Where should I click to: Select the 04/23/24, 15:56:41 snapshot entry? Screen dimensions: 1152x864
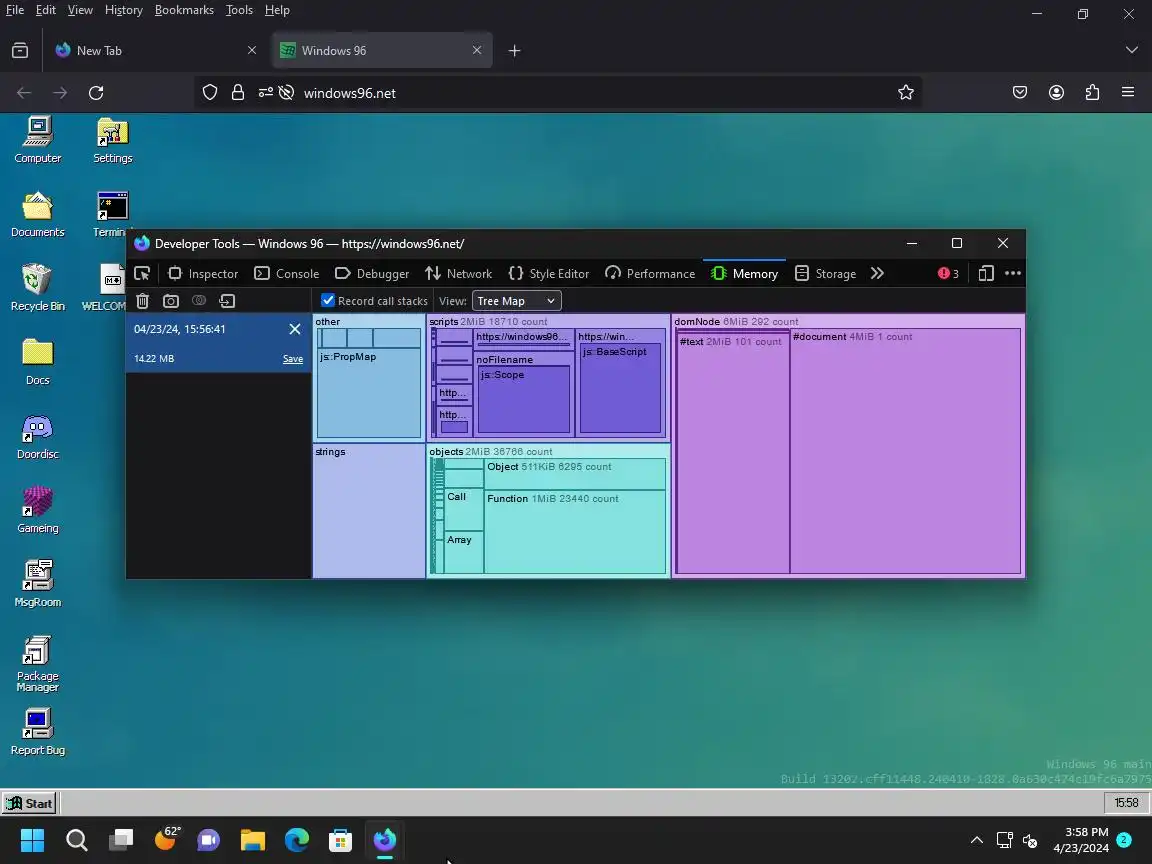tap(219, 343)
